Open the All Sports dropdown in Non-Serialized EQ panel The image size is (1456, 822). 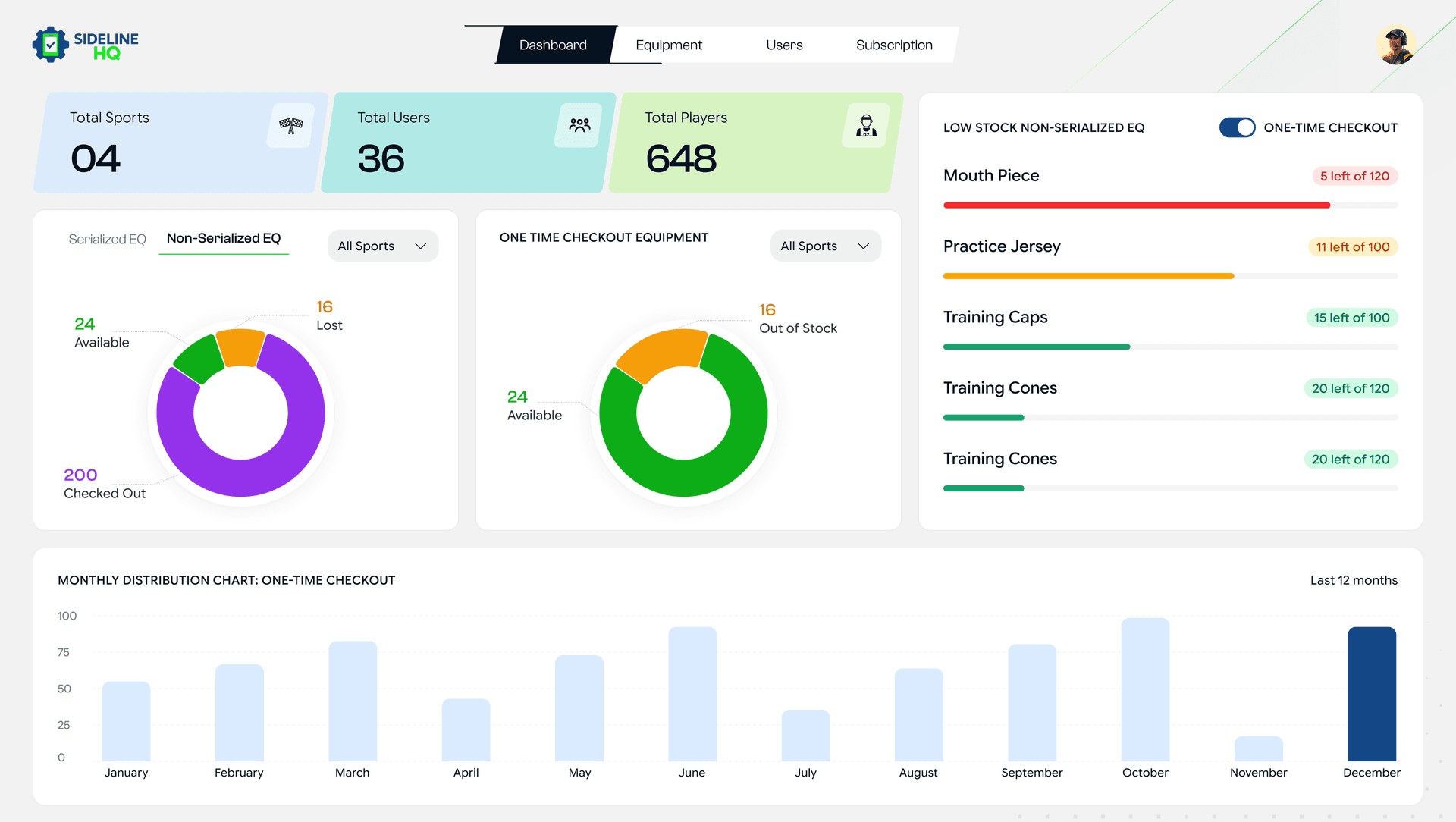pos(382,245)
